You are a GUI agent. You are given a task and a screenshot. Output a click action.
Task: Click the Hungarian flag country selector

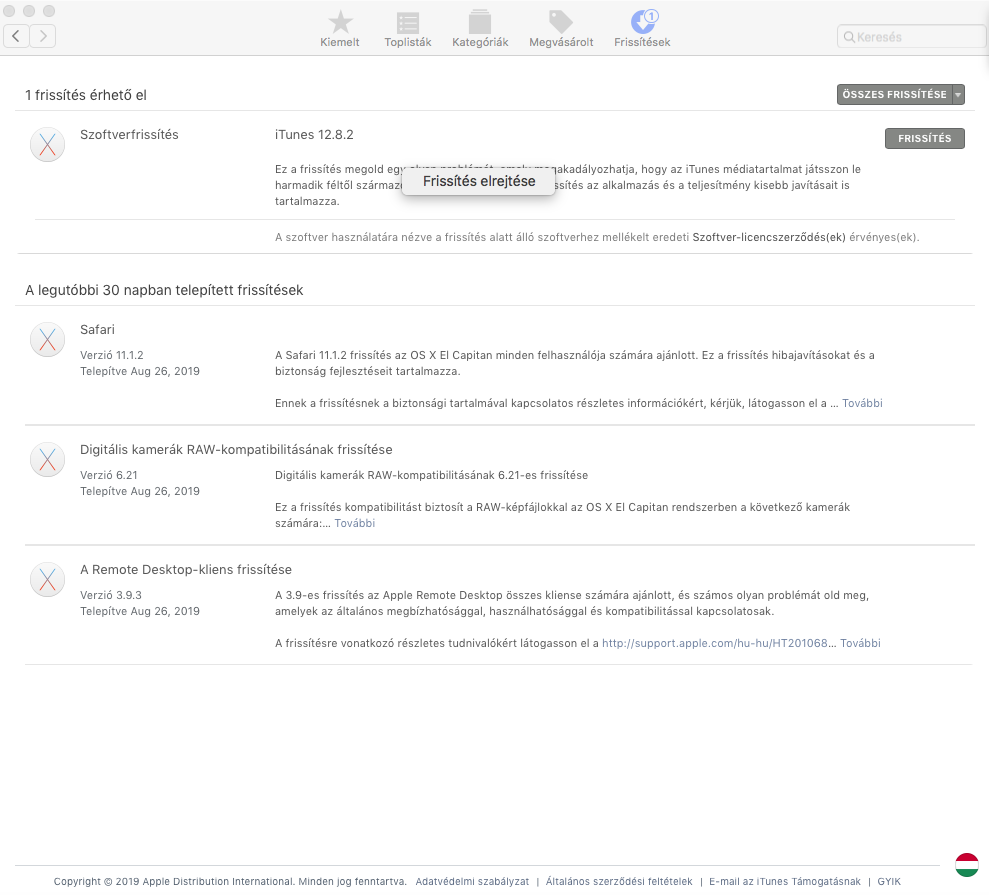click(x=967, y=865)
